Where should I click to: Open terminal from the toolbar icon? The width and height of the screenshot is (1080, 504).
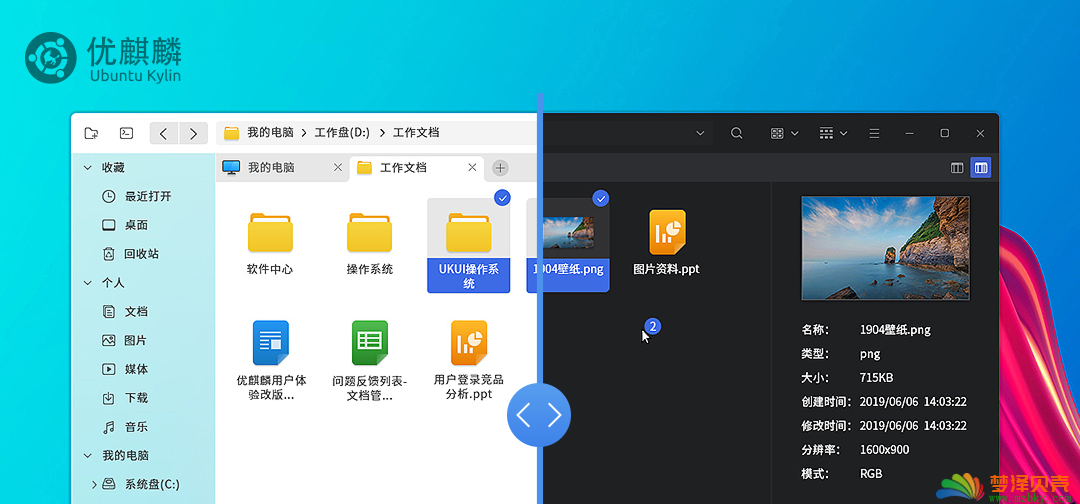(126, 133)
